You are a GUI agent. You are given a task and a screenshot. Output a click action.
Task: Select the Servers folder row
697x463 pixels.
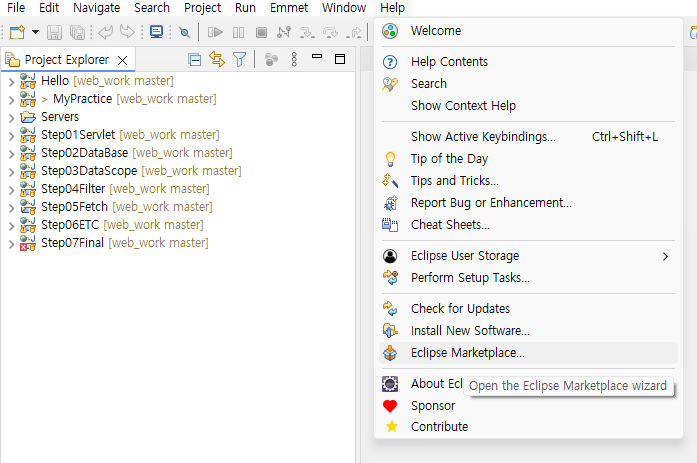(49, 117)
